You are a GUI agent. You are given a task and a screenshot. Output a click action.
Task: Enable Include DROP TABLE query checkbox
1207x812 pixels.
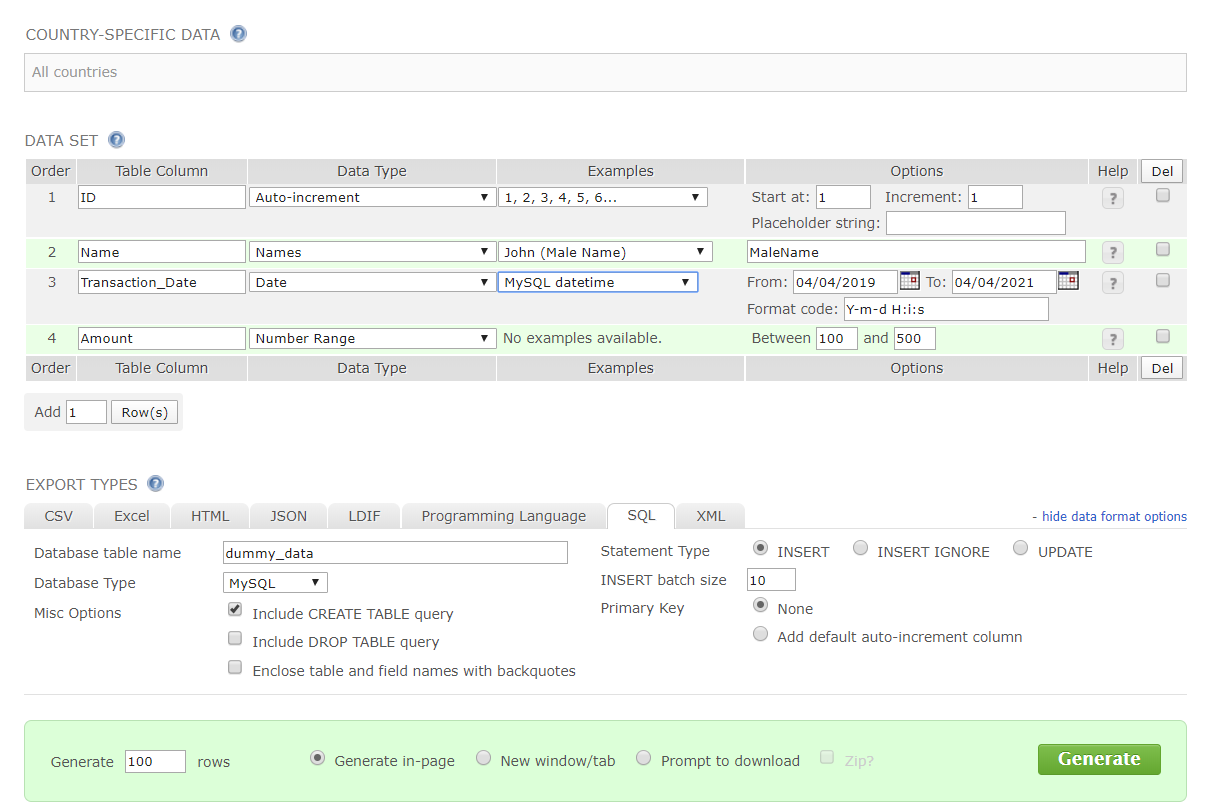(x=235, y=638)
